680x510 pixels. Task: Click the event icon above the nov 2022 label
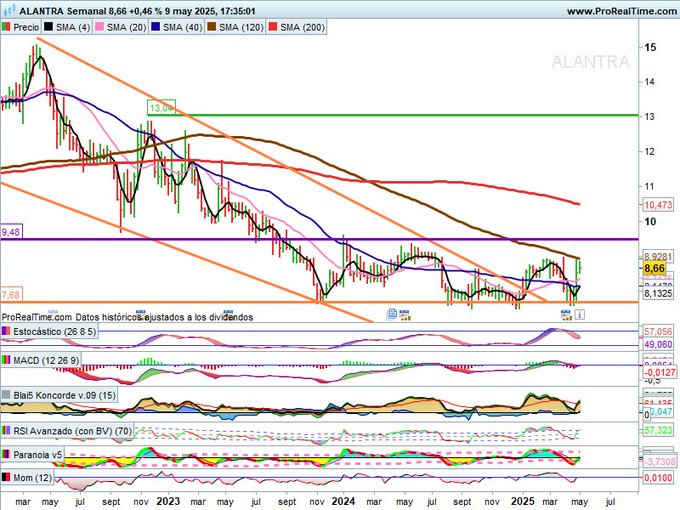(141, 314)
